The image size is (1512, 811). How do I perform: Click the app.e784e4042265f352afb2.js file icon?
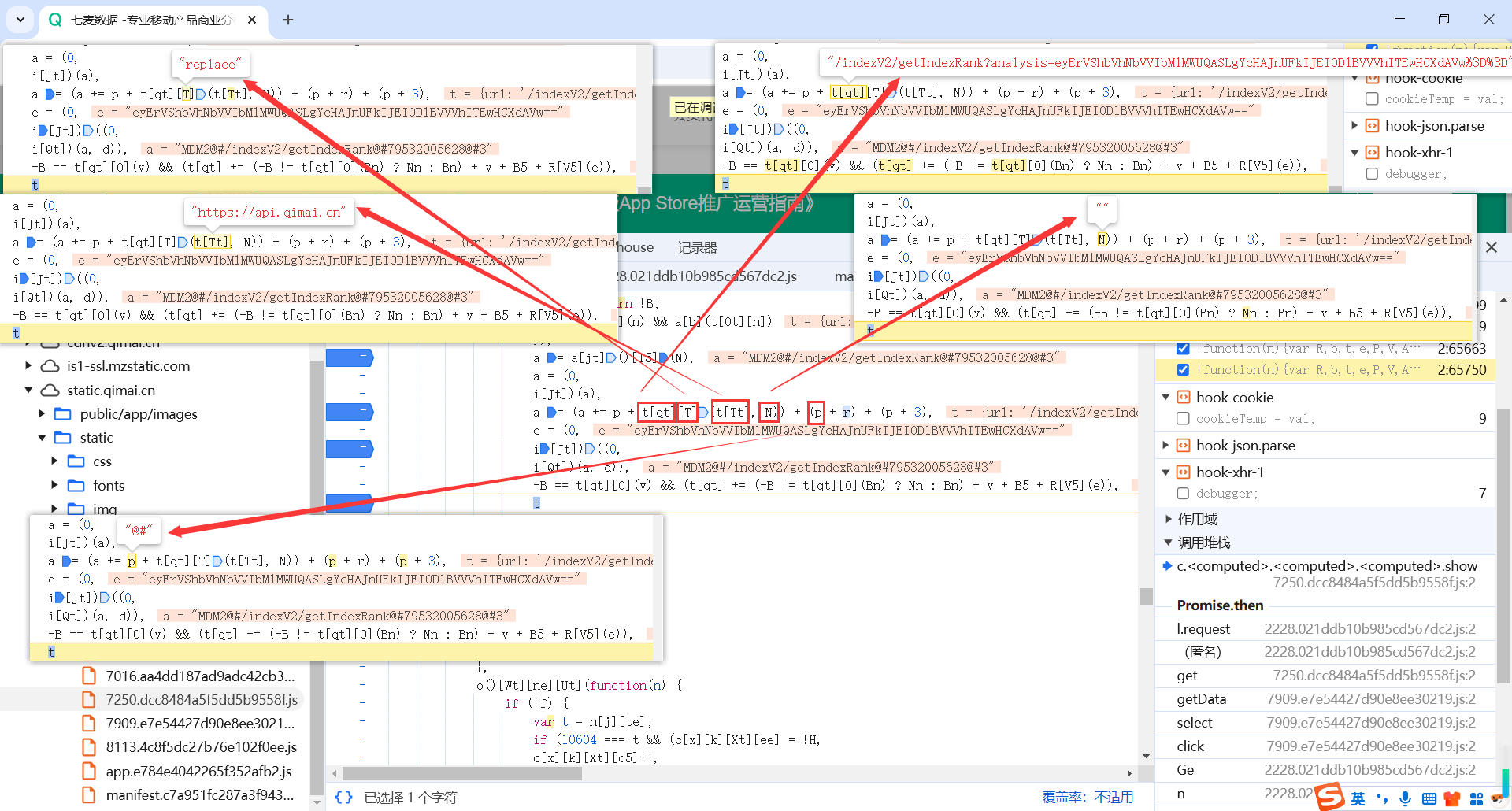click(89, 771)
